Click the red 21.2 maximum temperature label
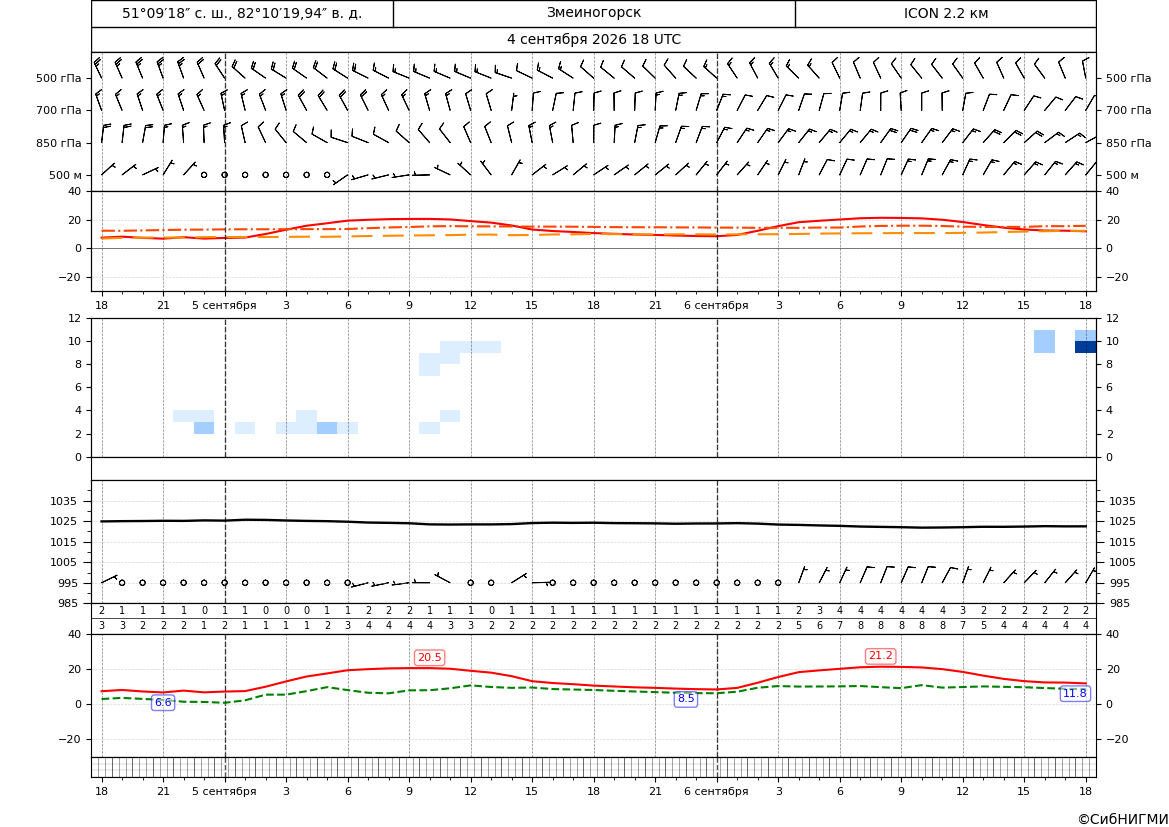1169x827 pixels. click(880, 655)
